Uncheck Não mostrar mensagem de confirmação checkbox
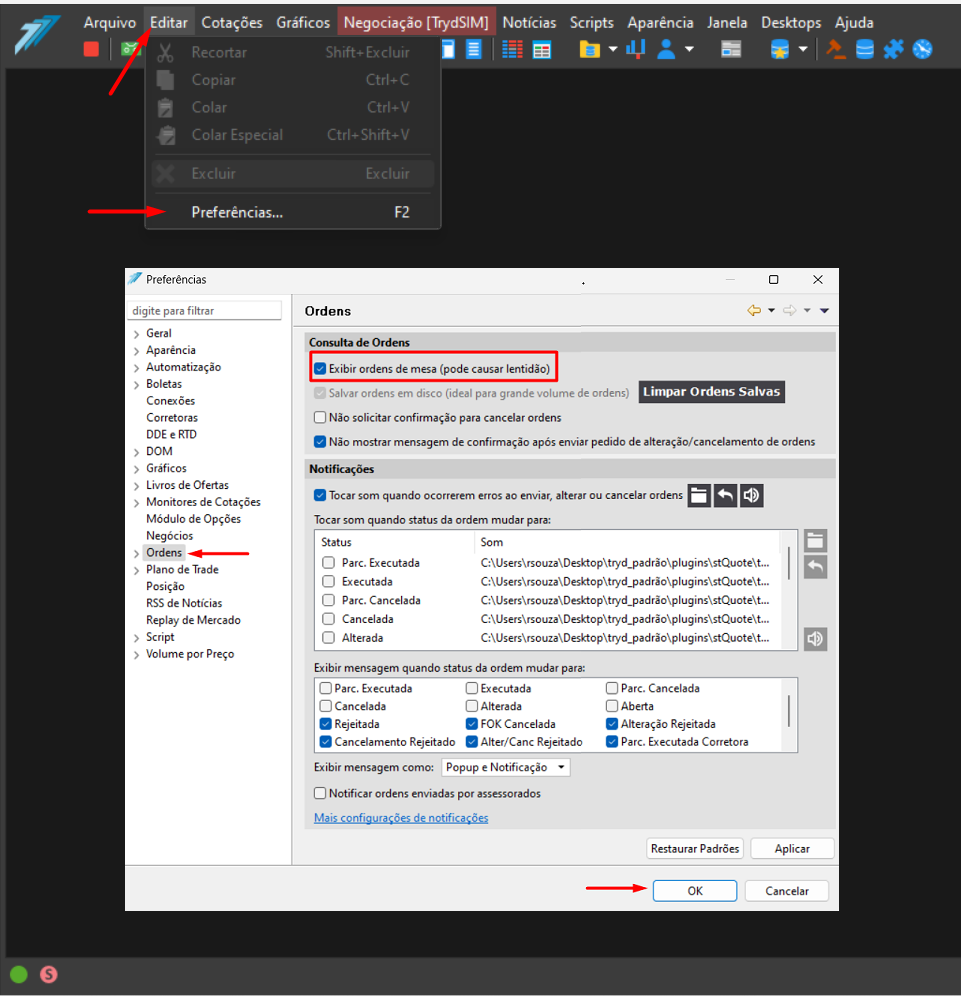This screenshot has height=996, width=961. click(320, 441)
